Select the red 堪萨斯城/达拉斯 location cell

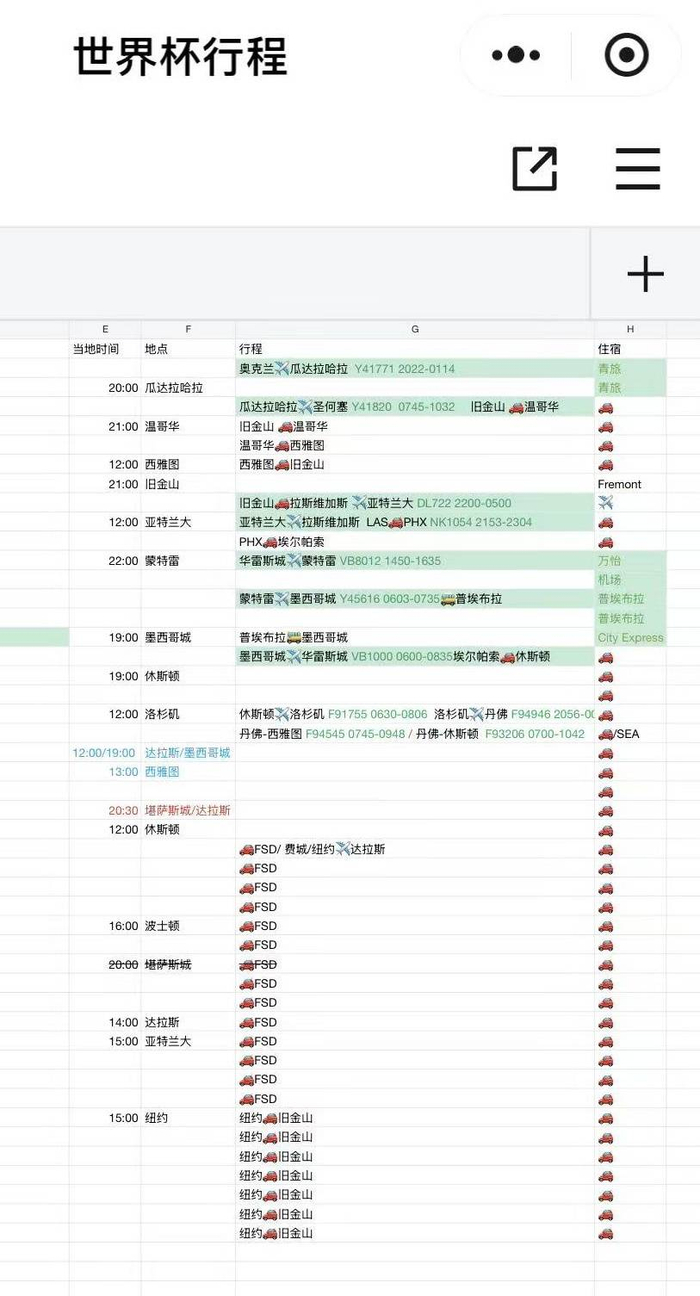188,811
